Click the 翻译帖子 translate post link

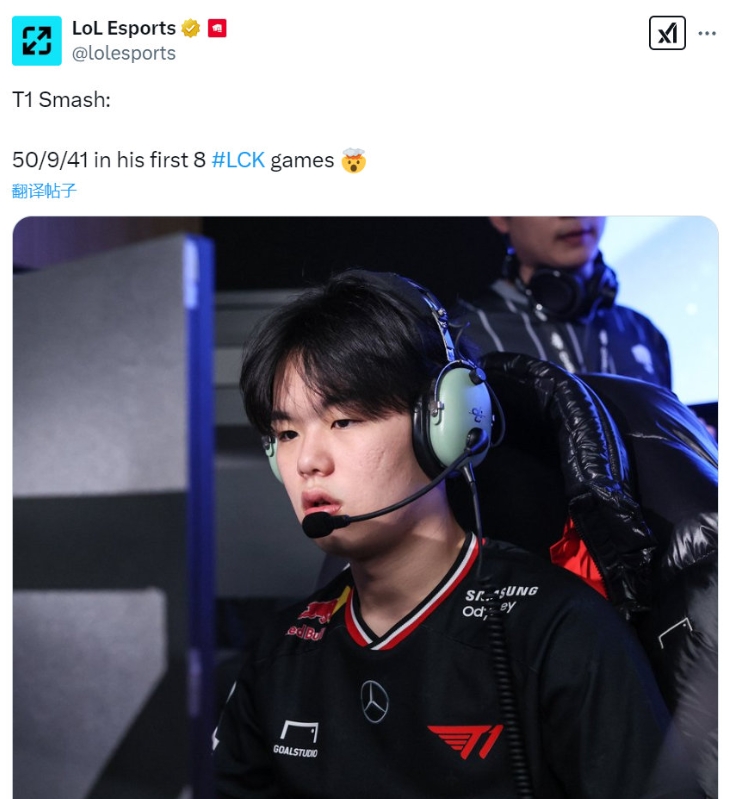tap(44, 191)
